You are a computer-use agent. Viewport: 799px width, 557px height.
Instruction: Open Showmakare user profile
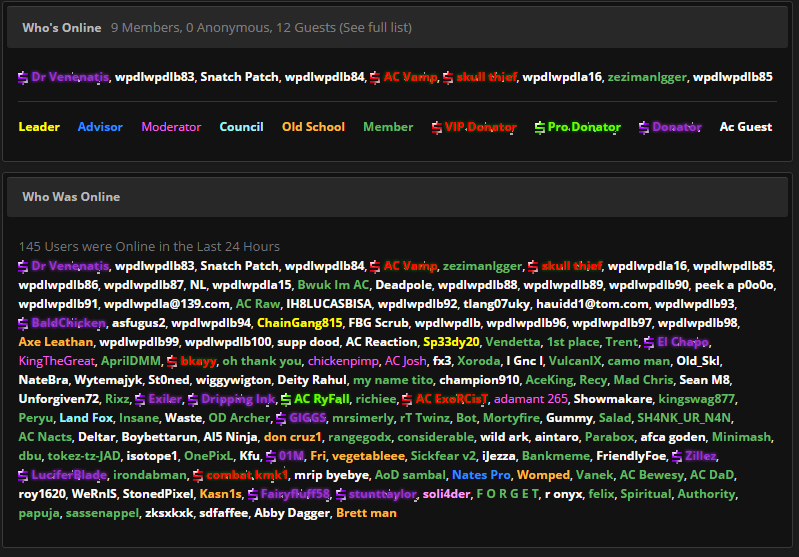click(613, 399)
